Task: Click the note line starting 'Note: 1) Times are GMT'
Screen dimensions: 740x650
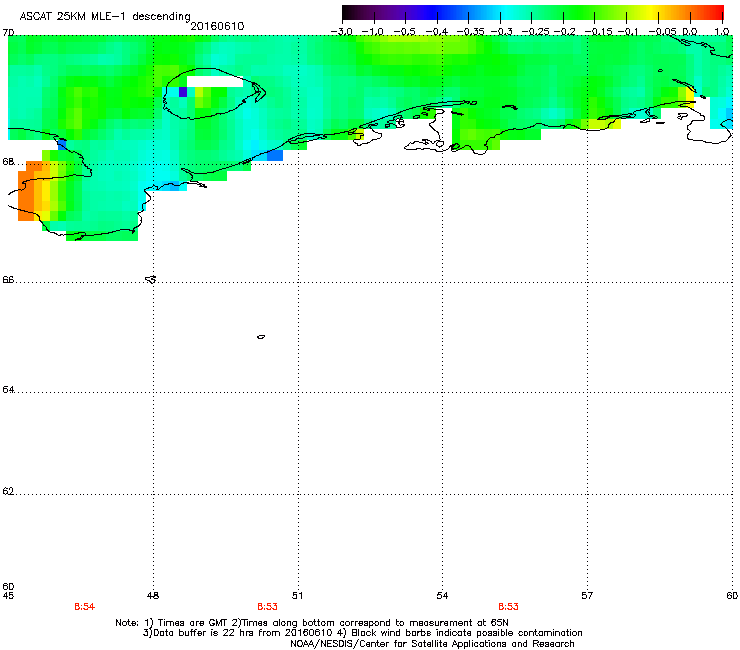Action: pyautogui.click(x=311, y=623)
